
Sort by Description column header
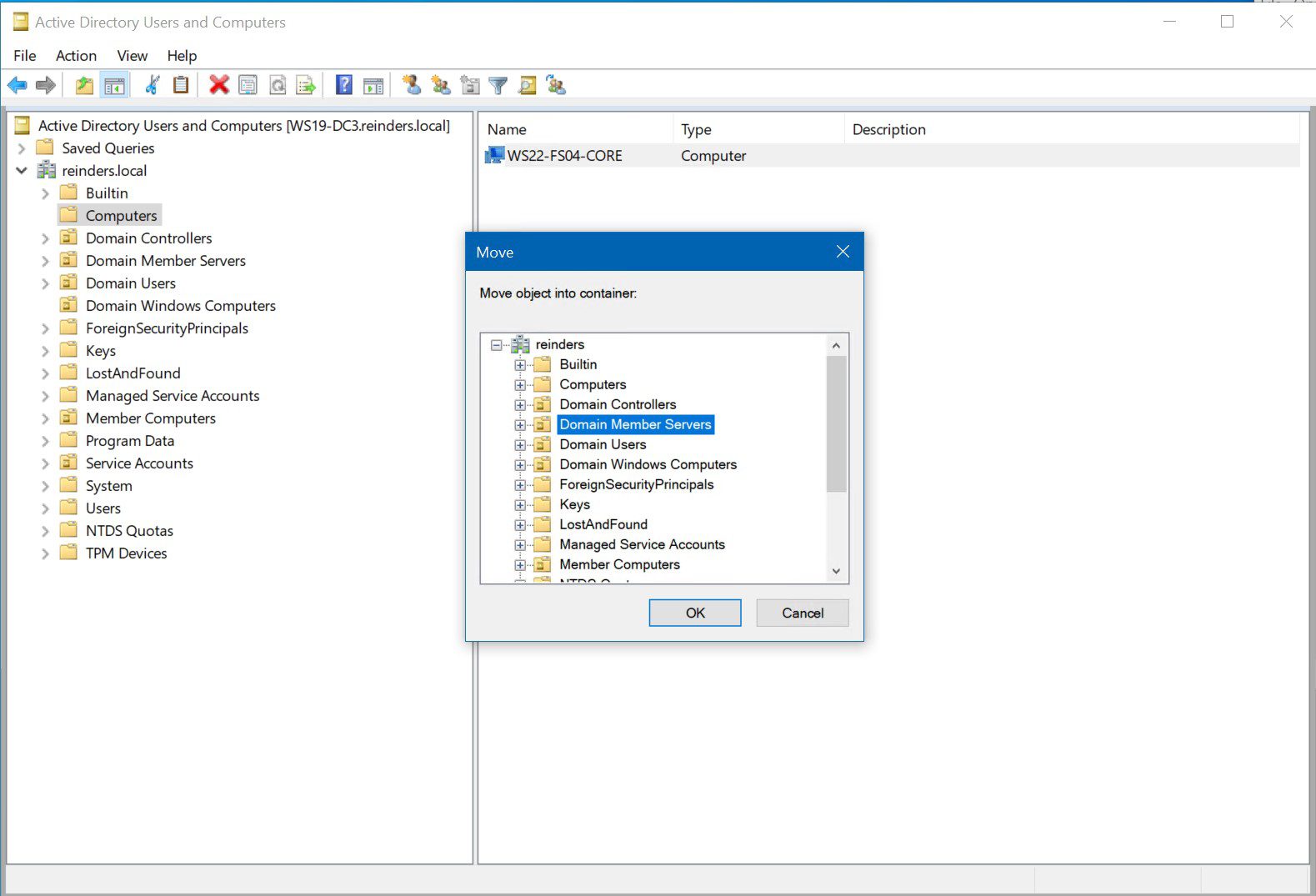(x=1072, y=129)
